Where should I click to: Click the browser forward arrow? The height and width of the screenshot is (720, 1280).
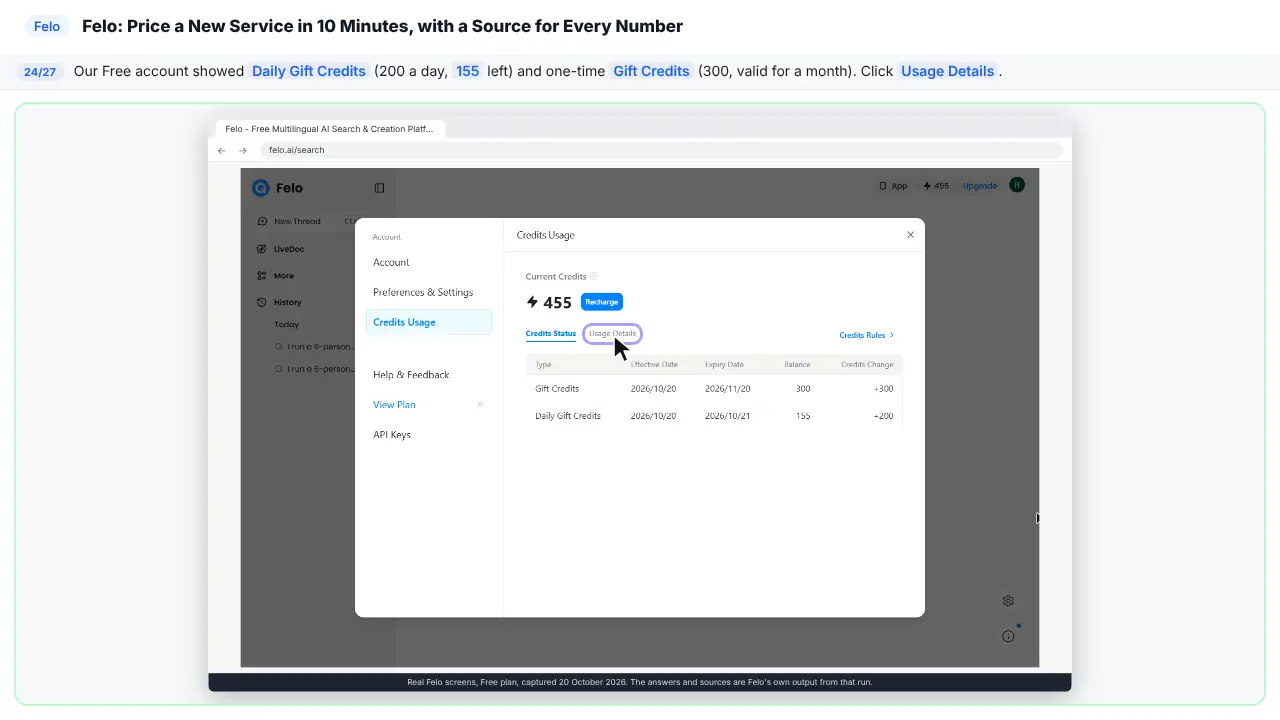[242, 150]
